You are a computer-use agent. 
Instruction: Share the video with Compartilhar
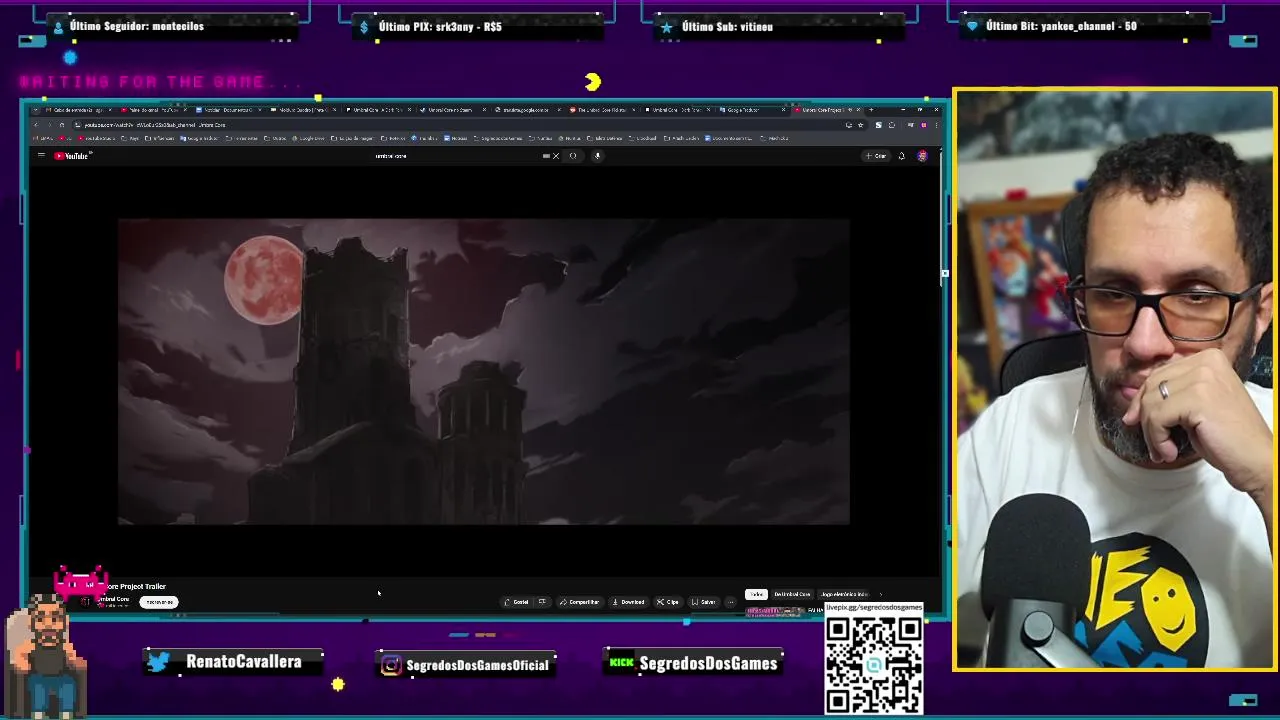[x=580, y=602]
